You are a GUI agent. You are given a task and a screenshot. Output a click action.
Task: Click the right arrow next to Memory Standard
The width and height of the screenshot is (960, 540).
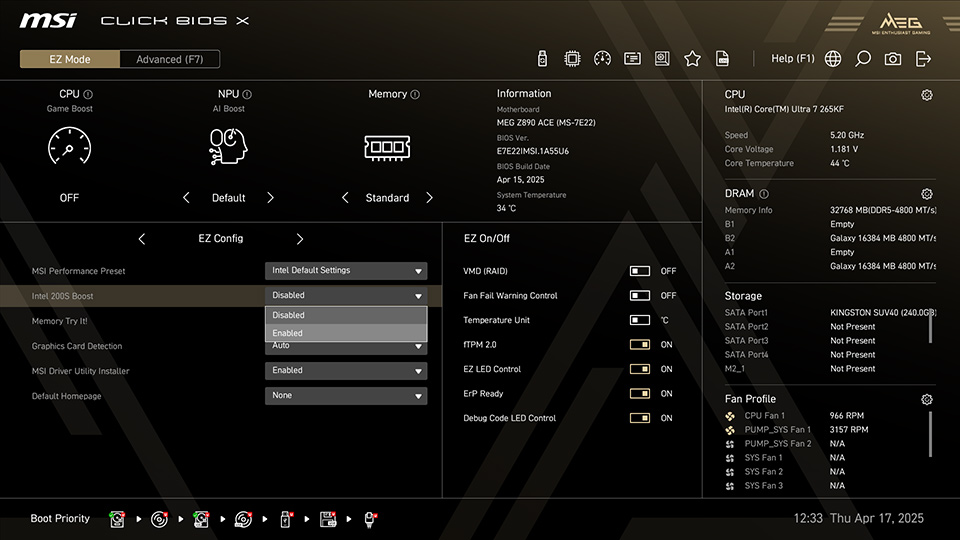coord(429,198)
